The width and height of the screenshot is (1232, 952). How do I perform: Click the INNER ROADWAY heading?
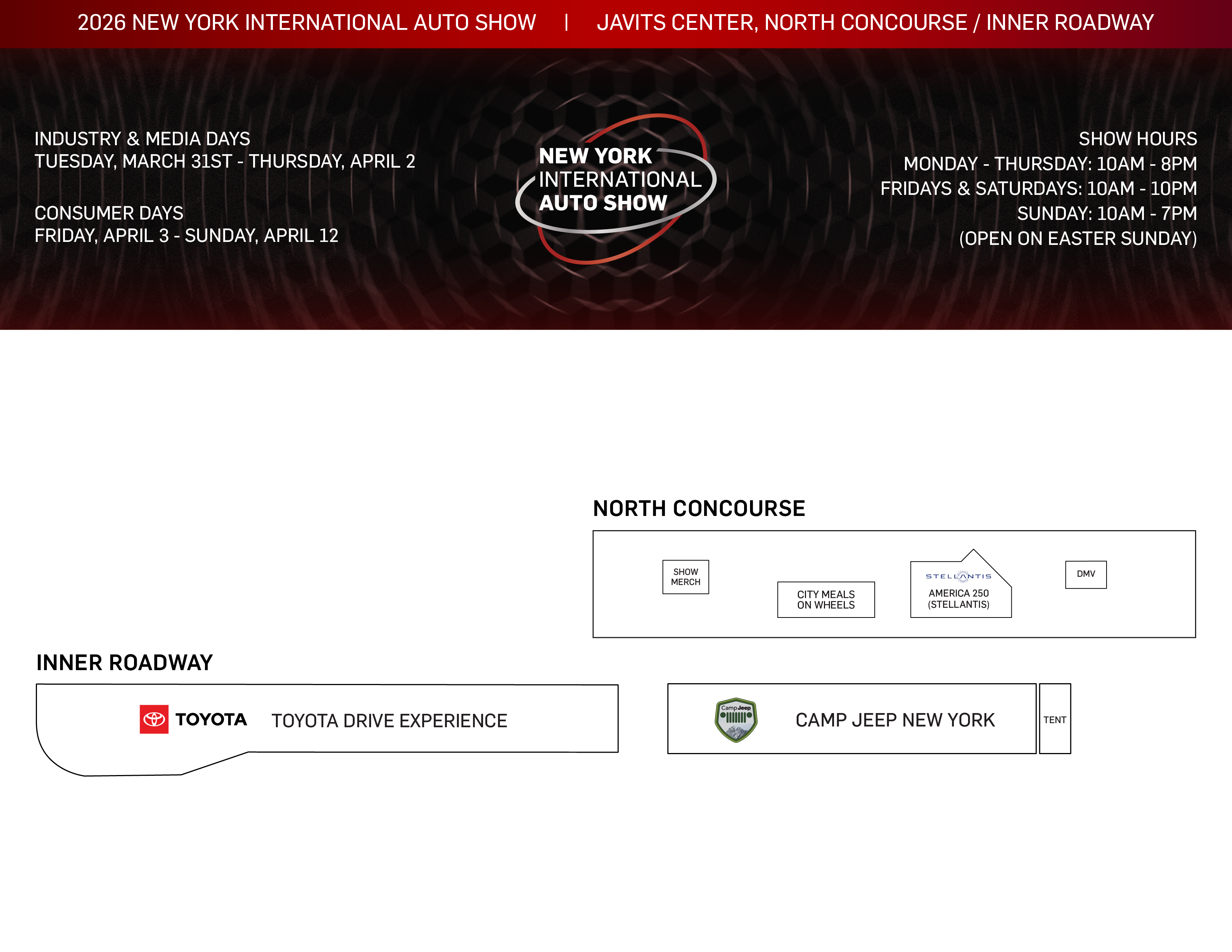(125, 663)
